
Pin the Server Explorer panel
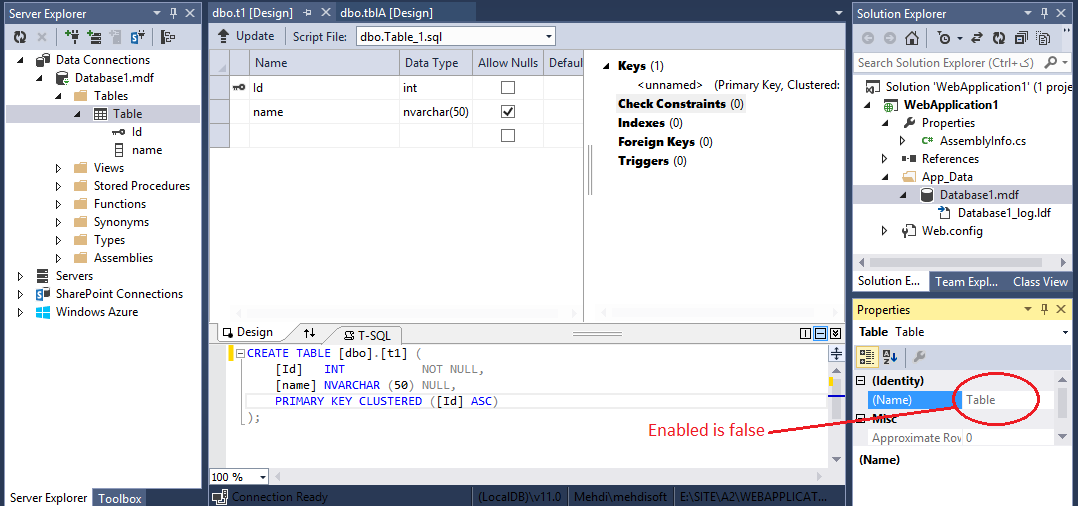[x=173, y=13]
